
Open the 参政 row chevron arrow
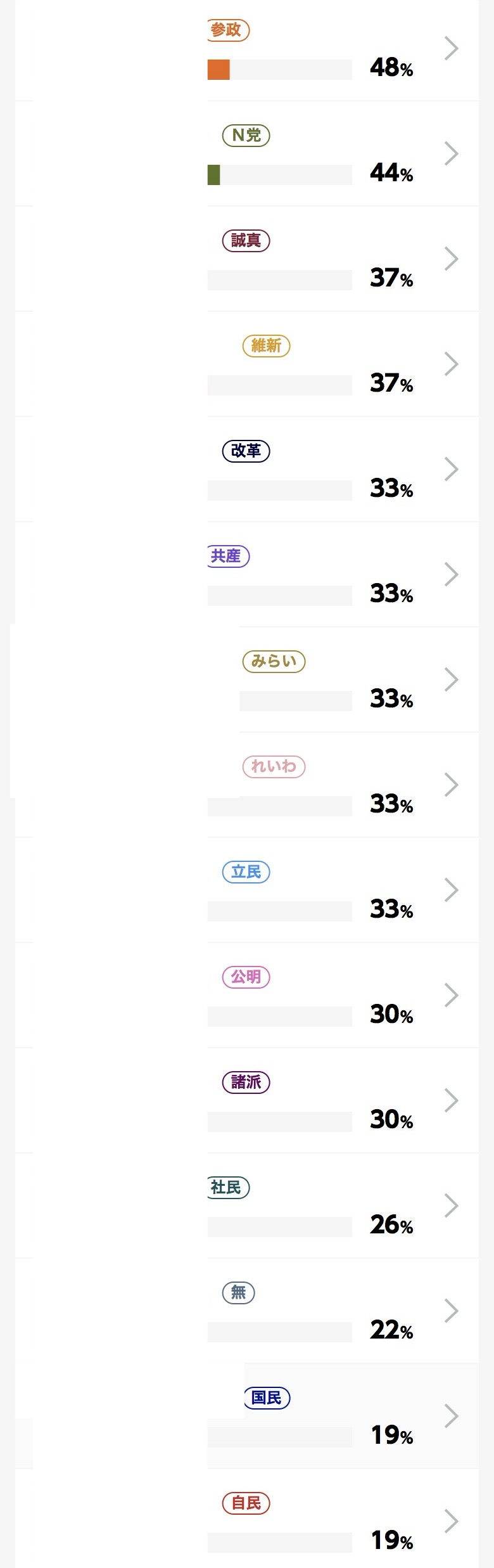(x=451, y=48)
